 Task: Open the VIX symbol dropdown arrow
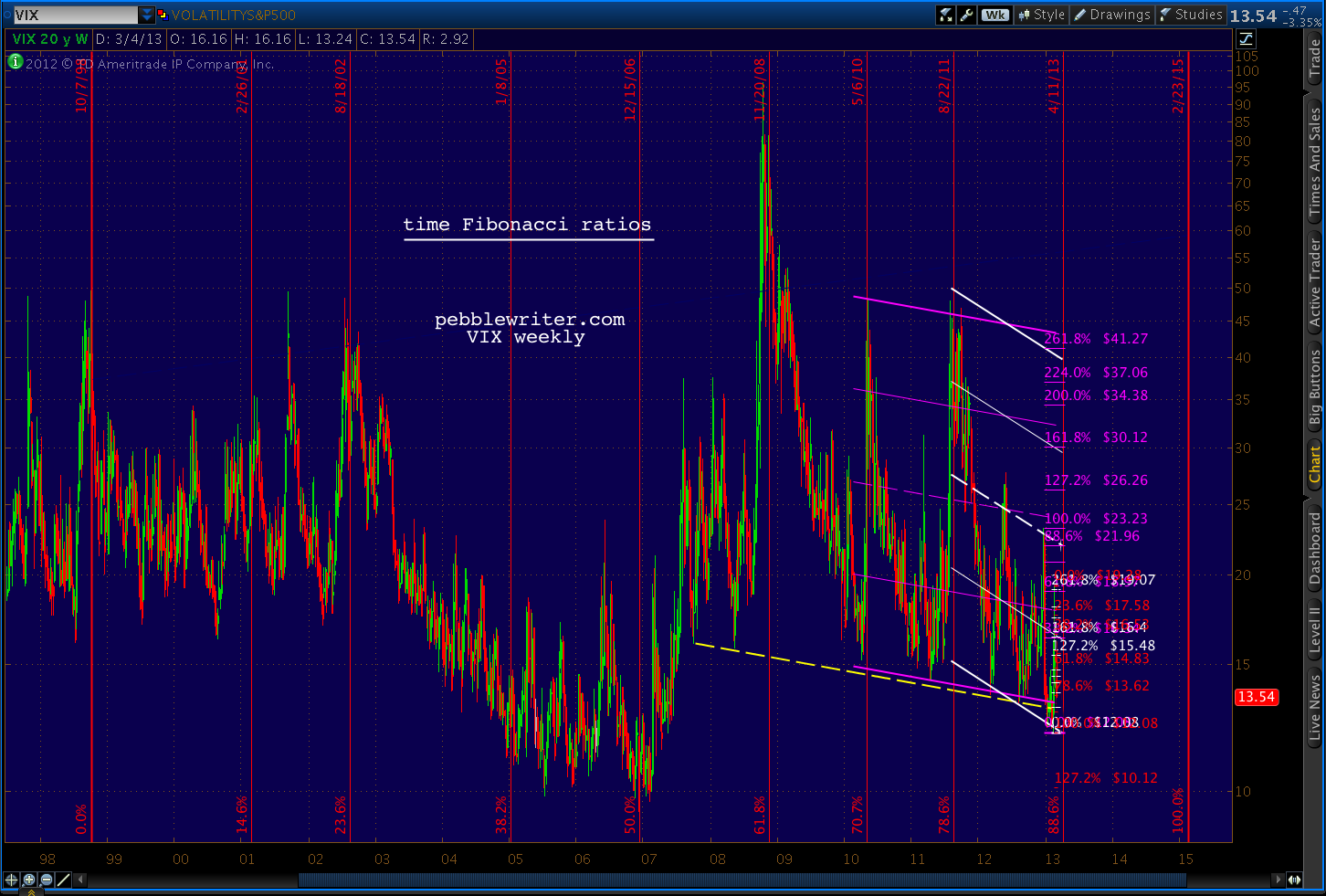147,15
